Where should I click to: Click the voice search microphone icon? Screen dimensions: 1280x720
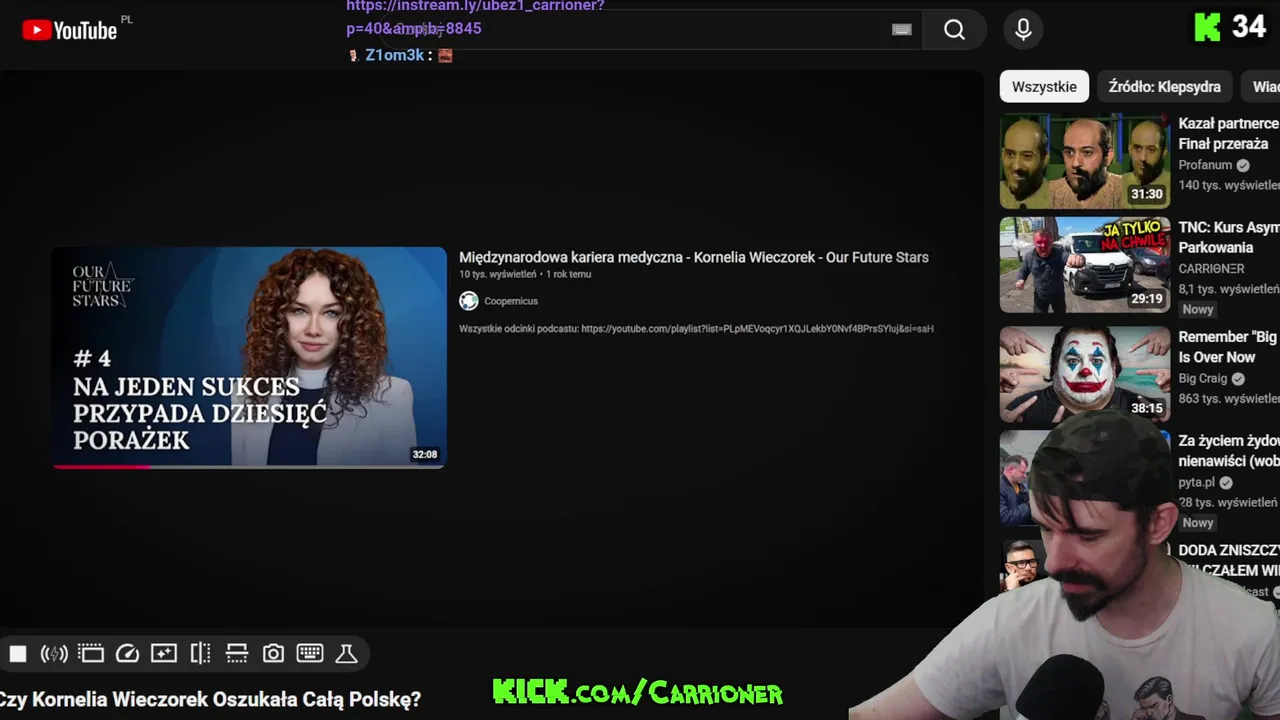point(1023,30)
